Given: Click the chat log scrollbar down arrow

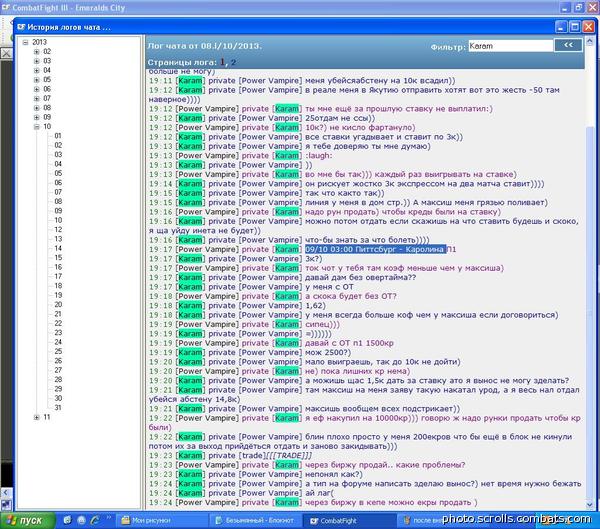Looking at the screenshot, I should pos(590,506).
